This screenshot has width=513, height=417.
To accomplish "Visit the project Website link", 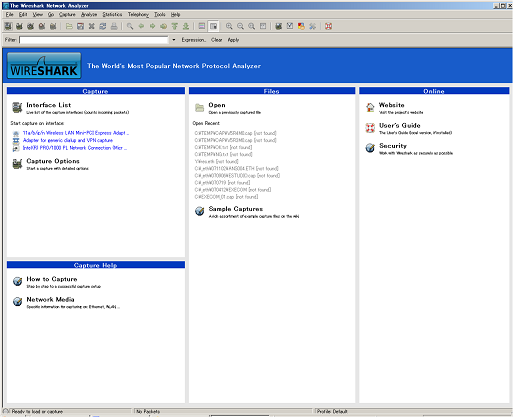I will pos(392,105).
